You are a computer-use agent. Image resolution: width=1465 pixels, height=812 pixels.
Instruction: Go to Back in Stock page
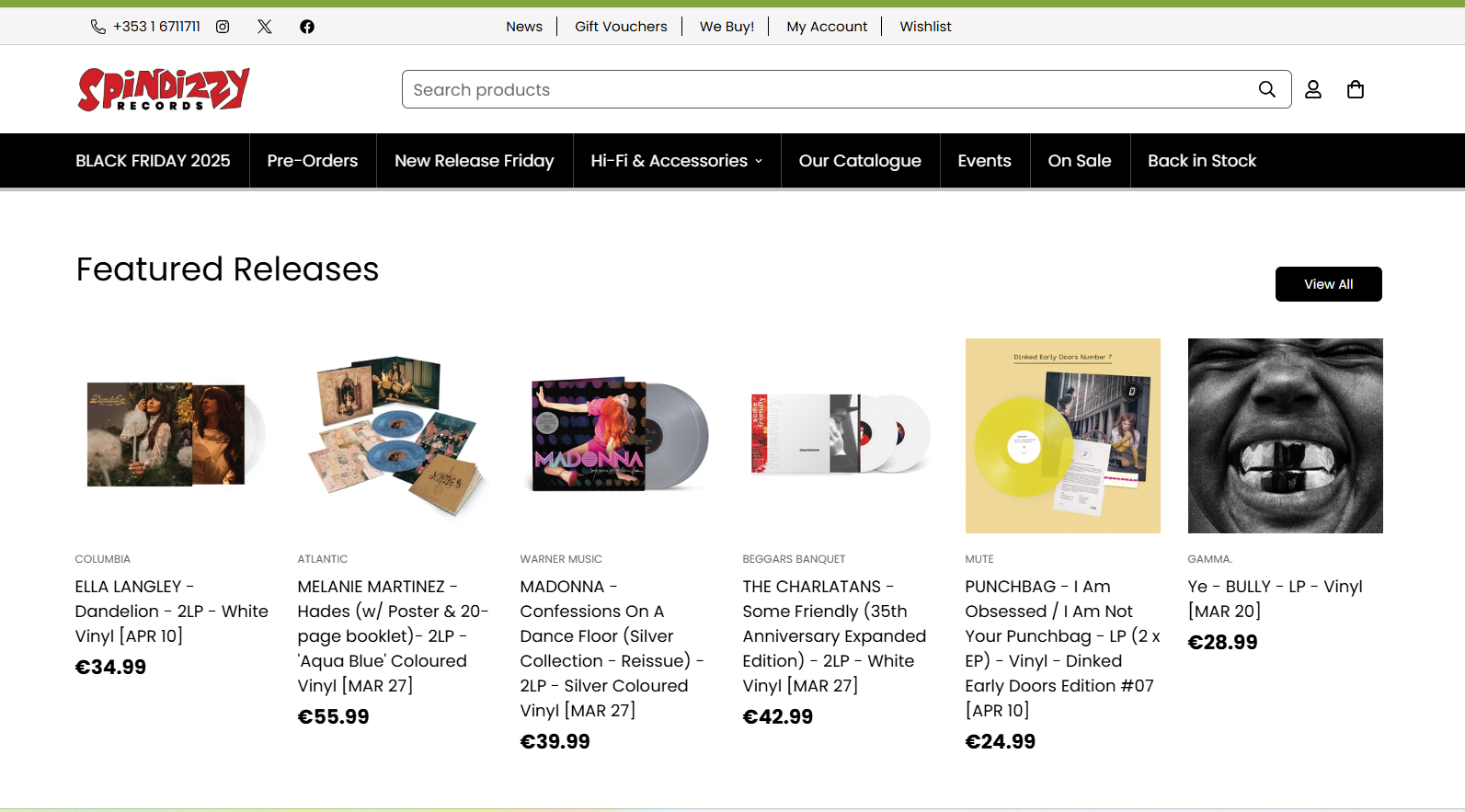click(x=1202, y=161)
